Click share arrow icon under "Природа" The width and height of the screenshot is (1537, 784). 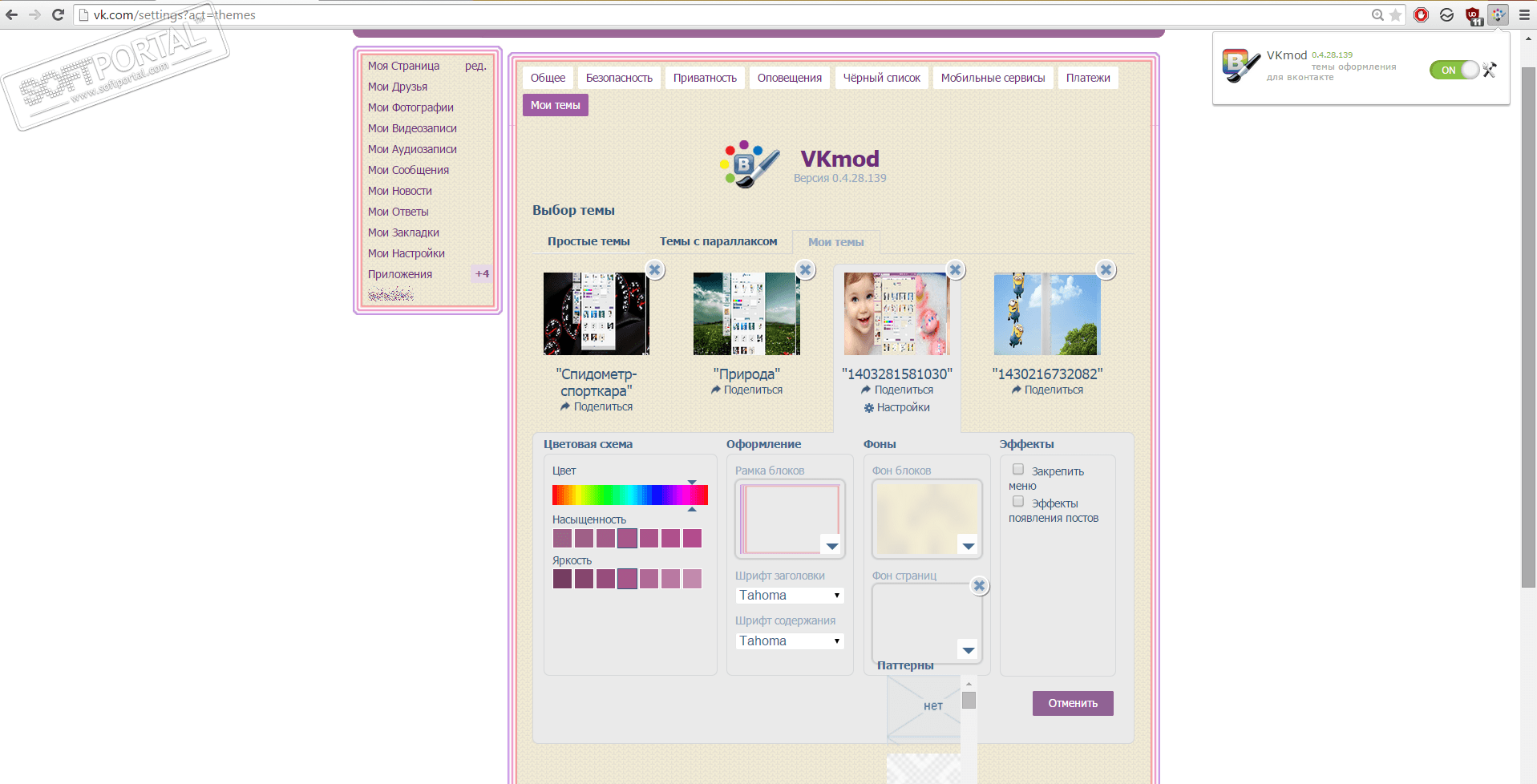716,390
